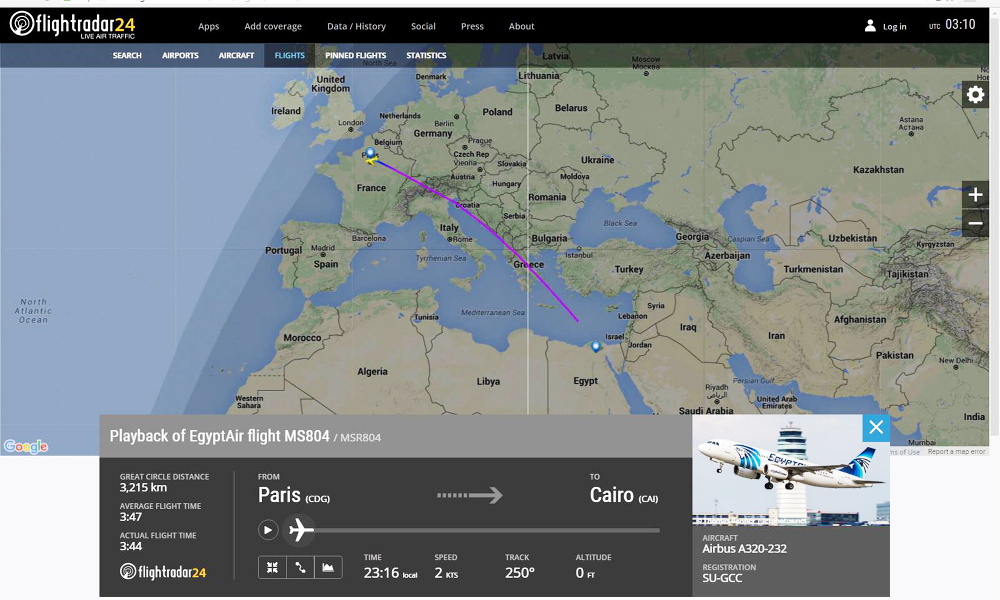Screen dimensions: 1000x600
Task: Click the actual flight time 3:44
Action: pyautogui.click(x=131, y=546)
